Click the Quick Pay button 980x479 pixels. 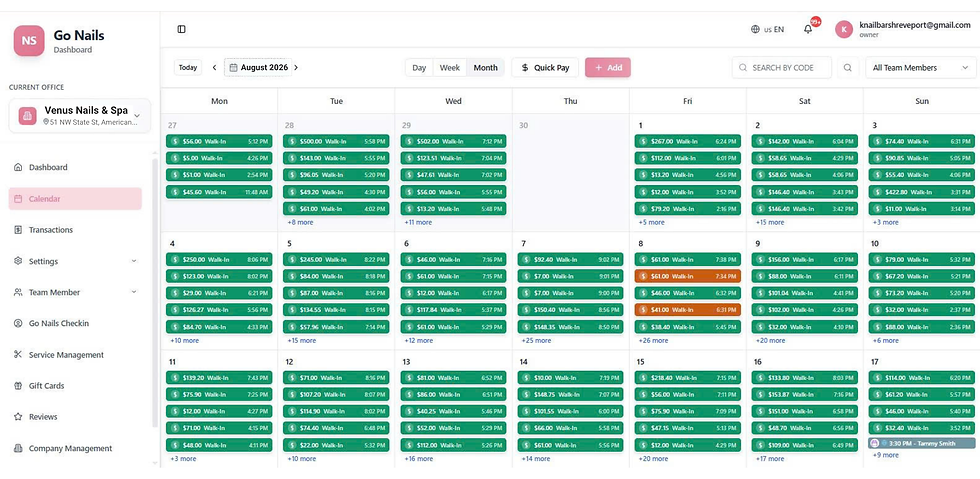click(x=545, y=68)
